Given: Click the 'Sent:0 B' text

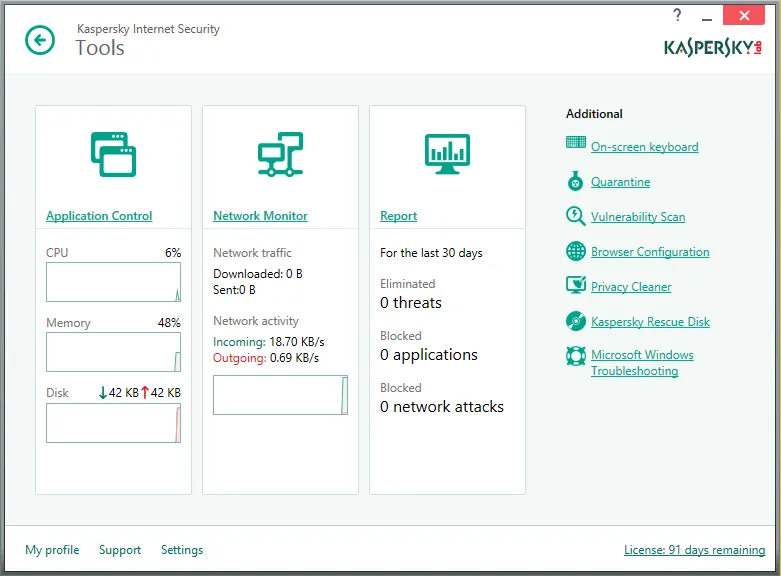Looking at the screenshot, I should [x=234, y=289].
